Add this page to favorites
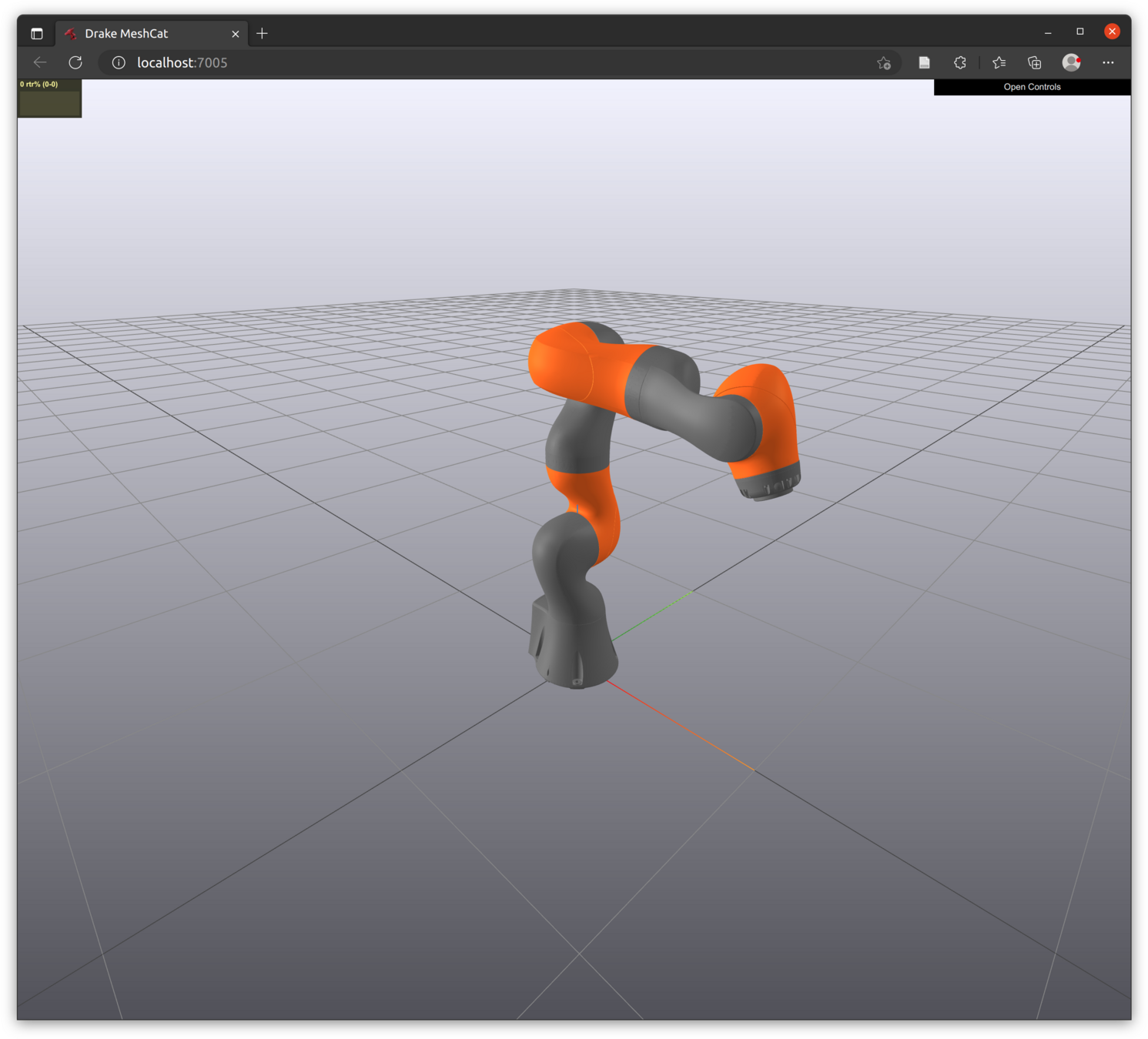Screen dimensions: 1148x1039 884,63
